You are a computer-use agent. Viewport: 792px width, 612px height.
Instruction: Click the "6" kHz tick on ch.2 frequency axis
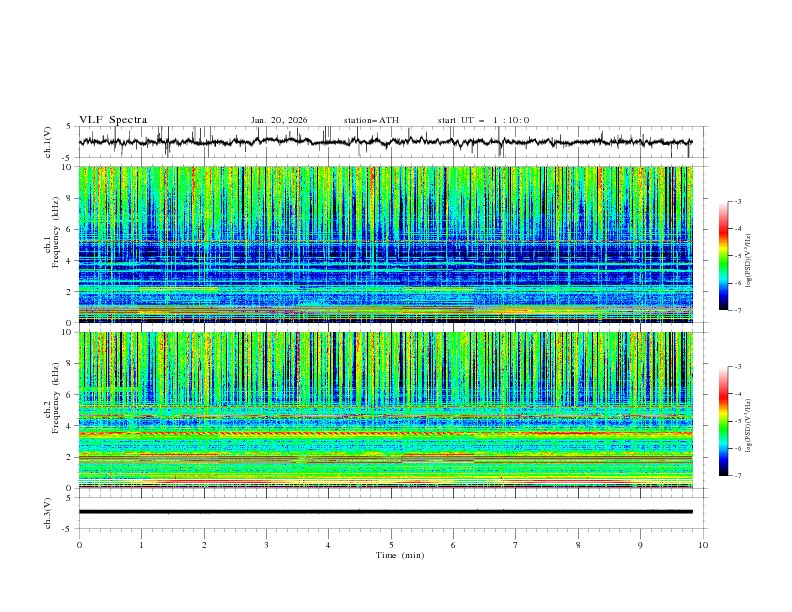(70, 395)
